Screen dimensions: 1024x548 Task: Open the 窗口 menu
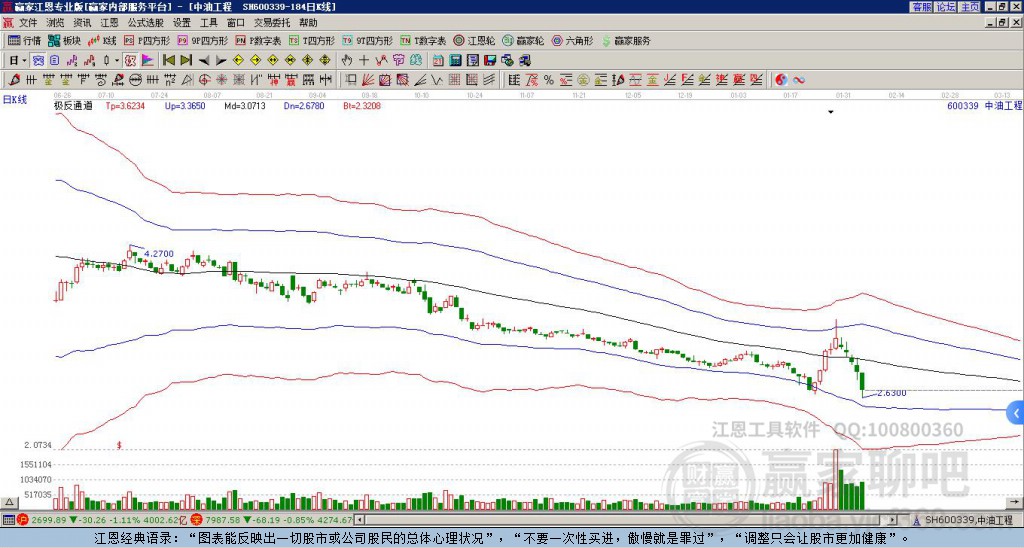(x=236, y=23)
